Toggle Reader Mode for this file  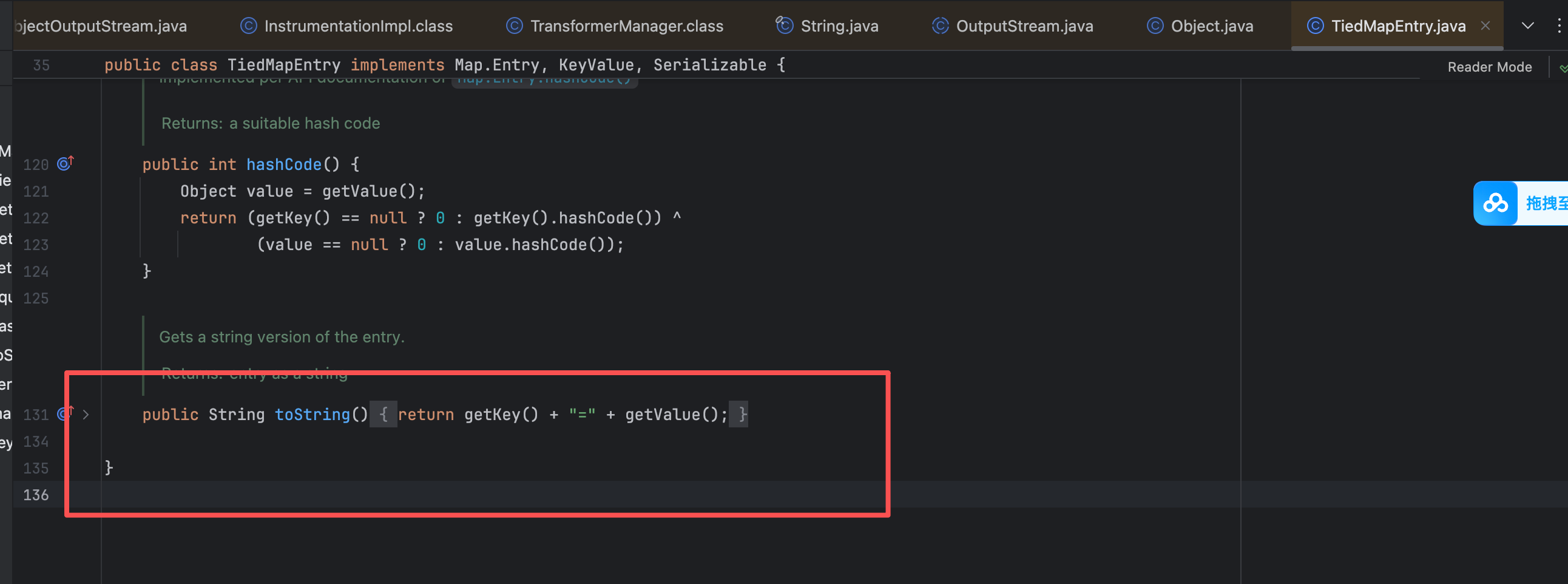pyautogui.click(x=1490, y=67)
